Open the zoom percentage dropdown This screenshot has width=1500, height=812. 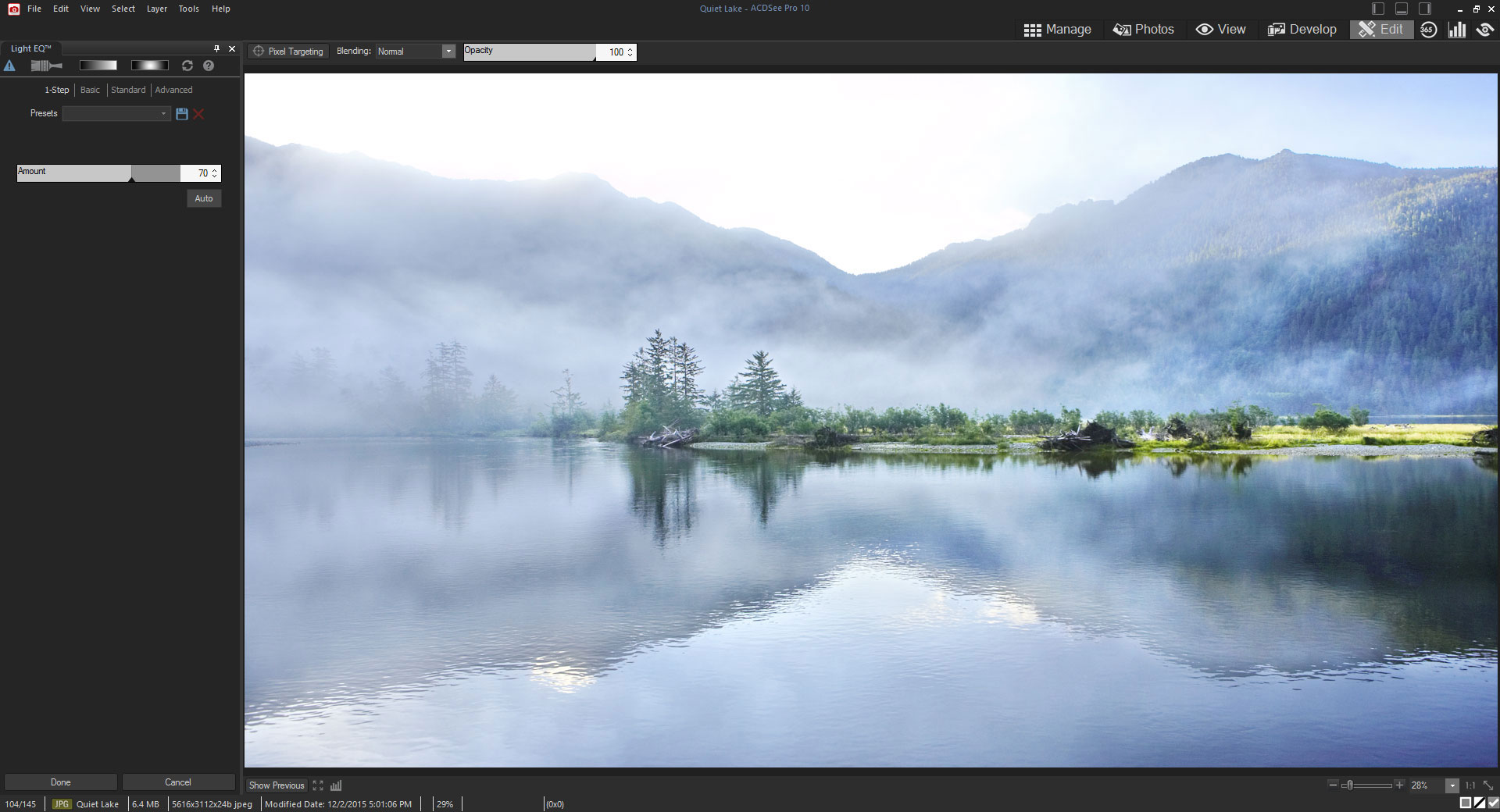pos(1452,785)
